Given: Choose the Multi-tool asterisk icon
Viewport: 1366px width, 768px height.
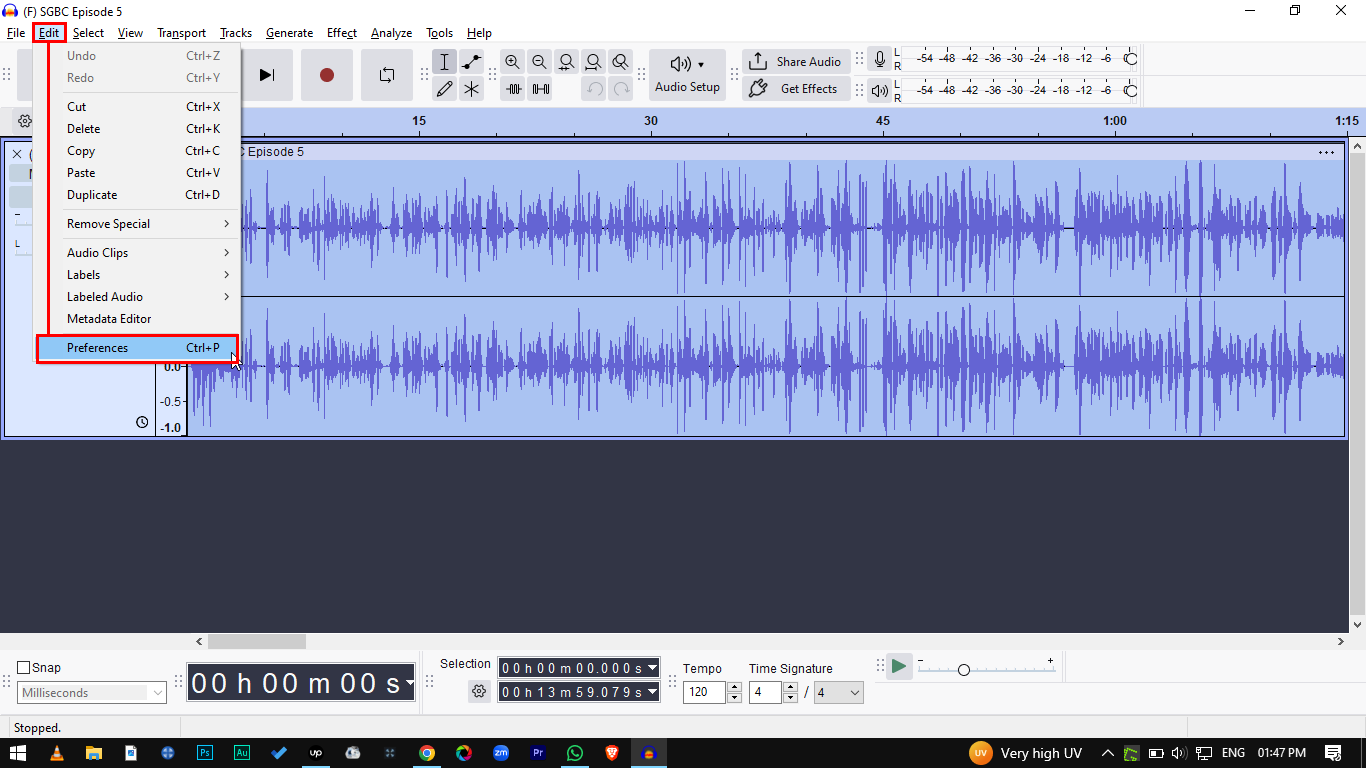Looking at the screenshot, I should (471, 89).
